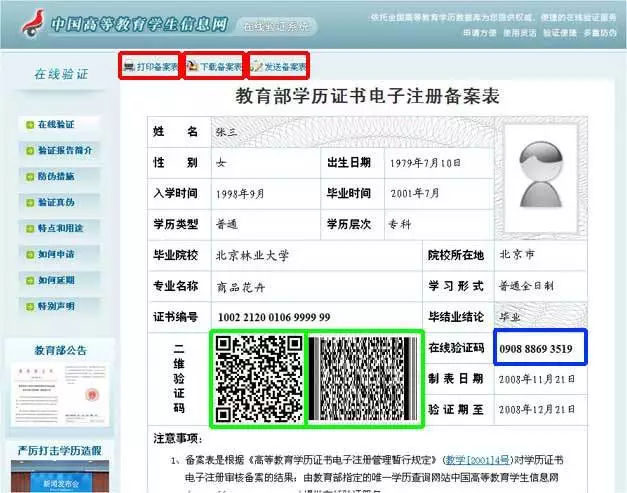627x493 pixels.
Task: Click the PDF417 barcode image
Action: tap(363, 379)
